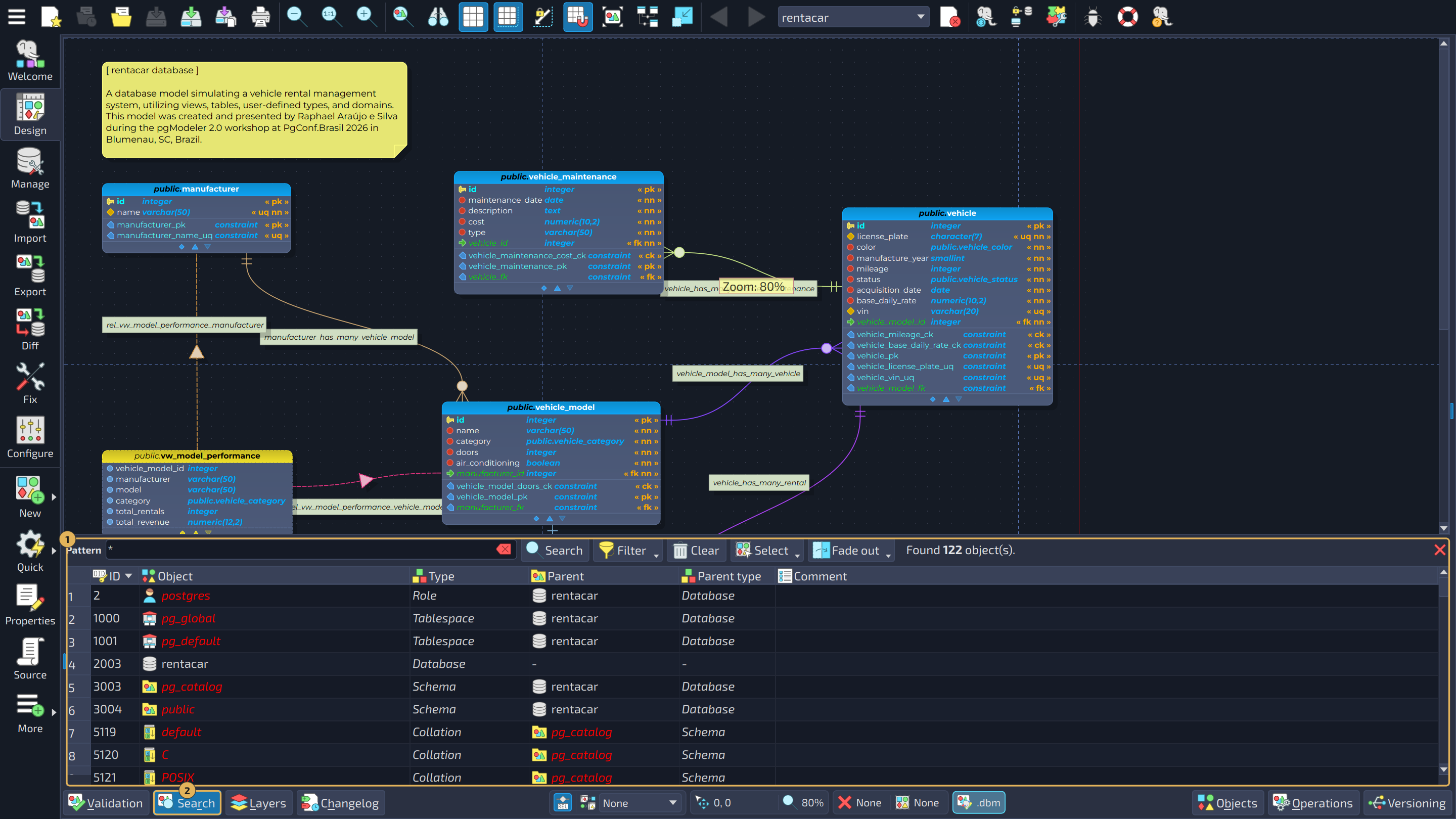Click the 80% zoom indicator in status bar
Viewport: 1456px width, 819px height.
(x=803, y=803)
